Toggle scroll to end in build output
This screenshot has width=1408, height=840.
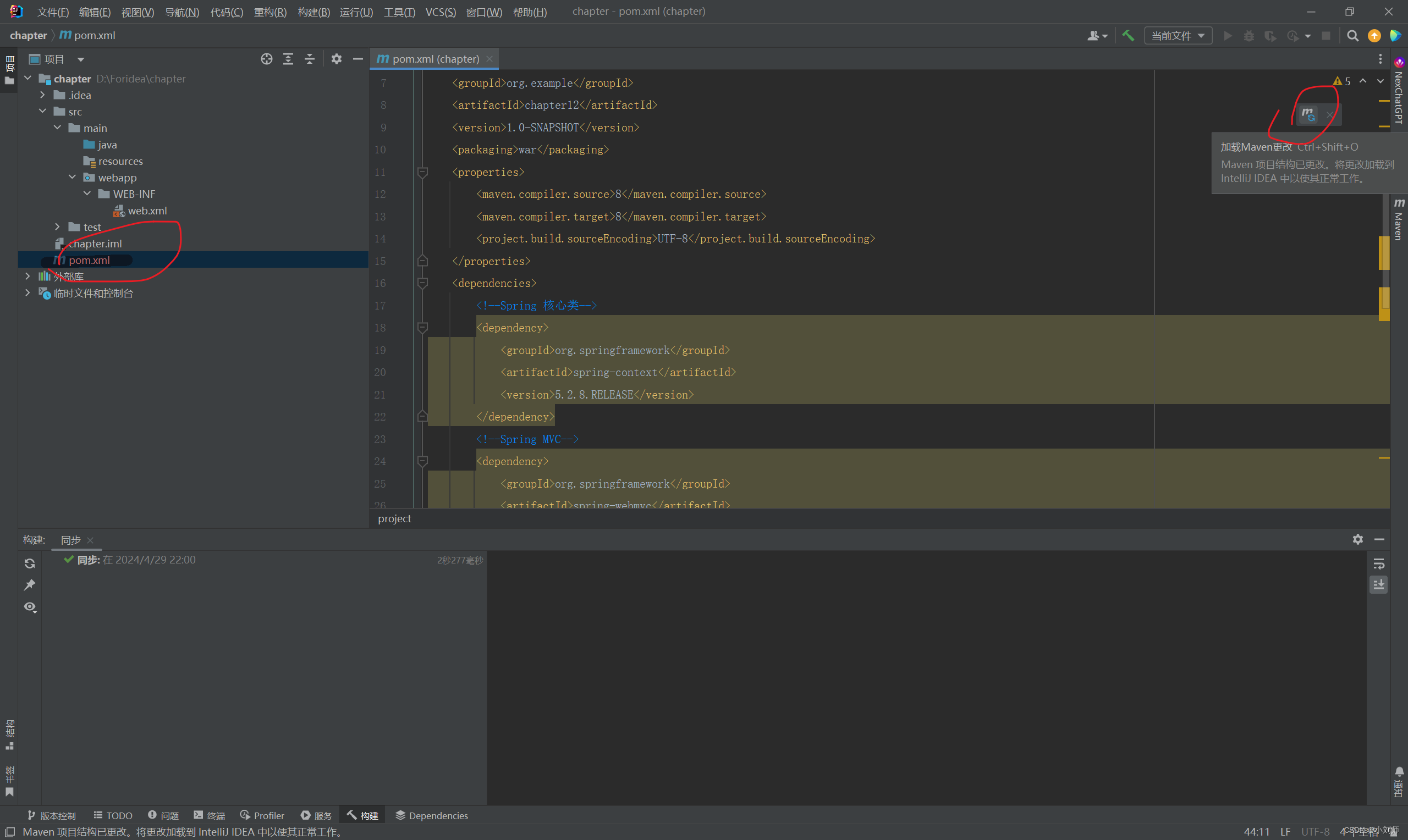1378,585
